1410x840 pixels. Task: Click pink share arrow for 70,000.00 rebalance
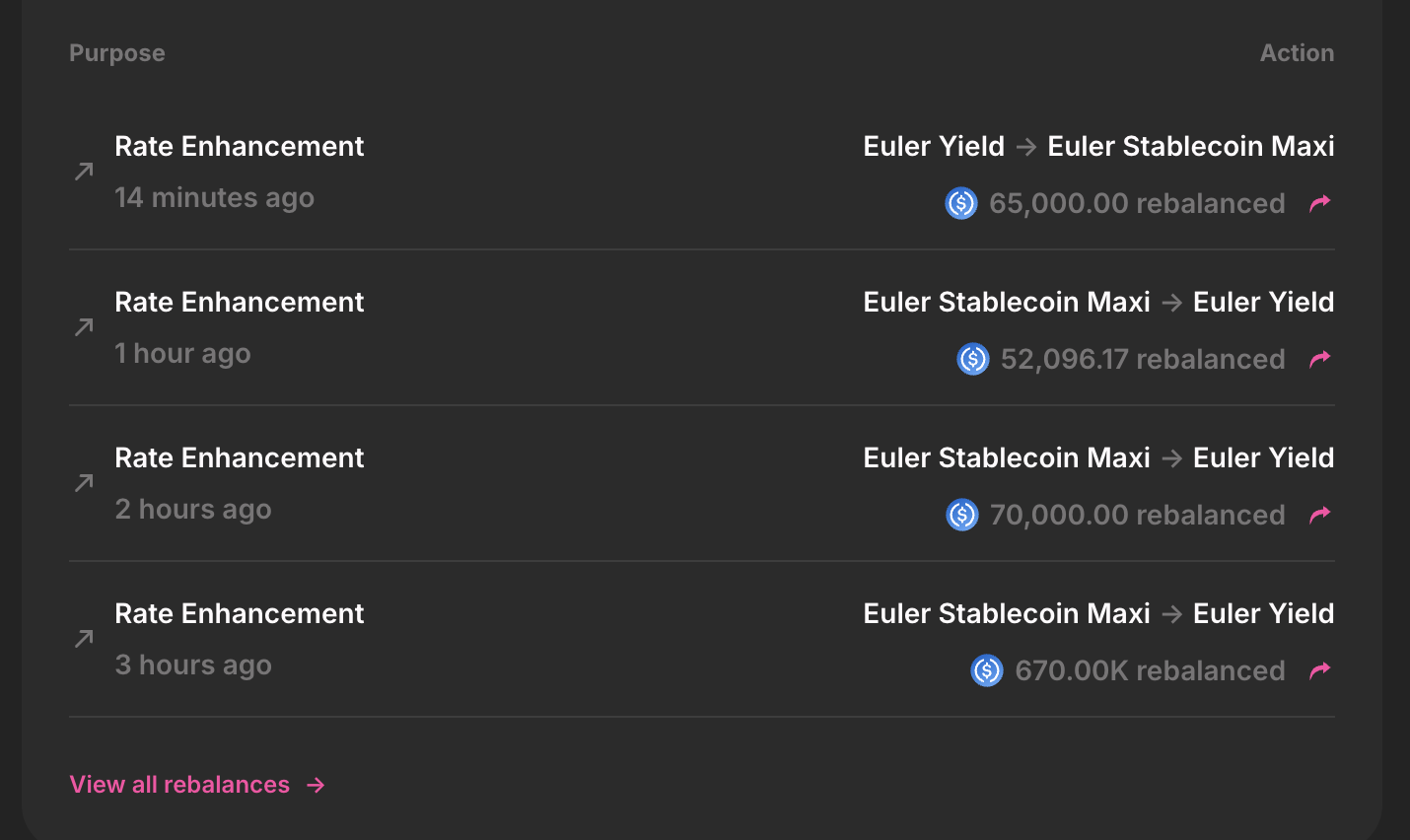[1319, 515]
